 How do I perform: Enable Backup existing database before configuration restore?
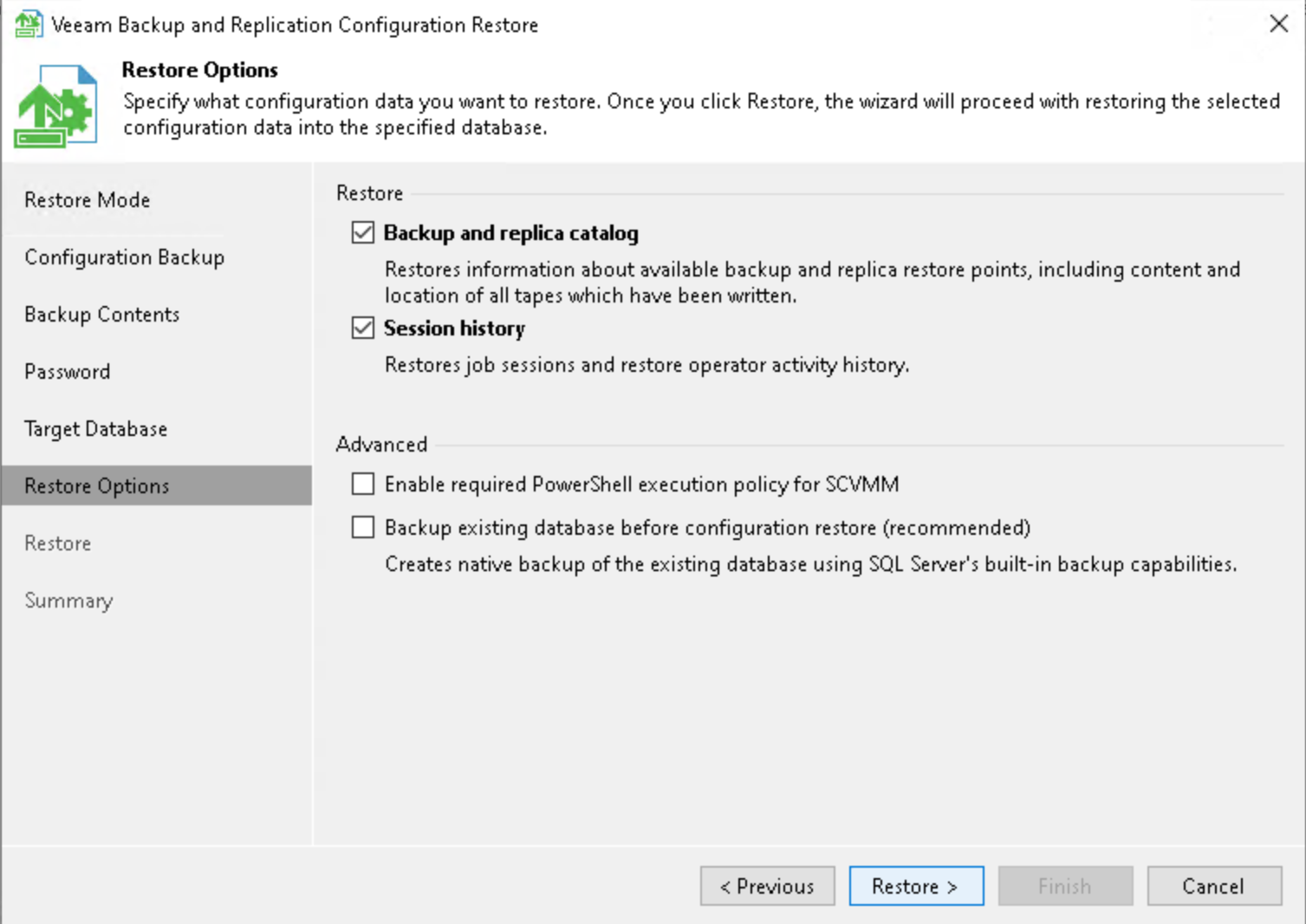point(363,527)
